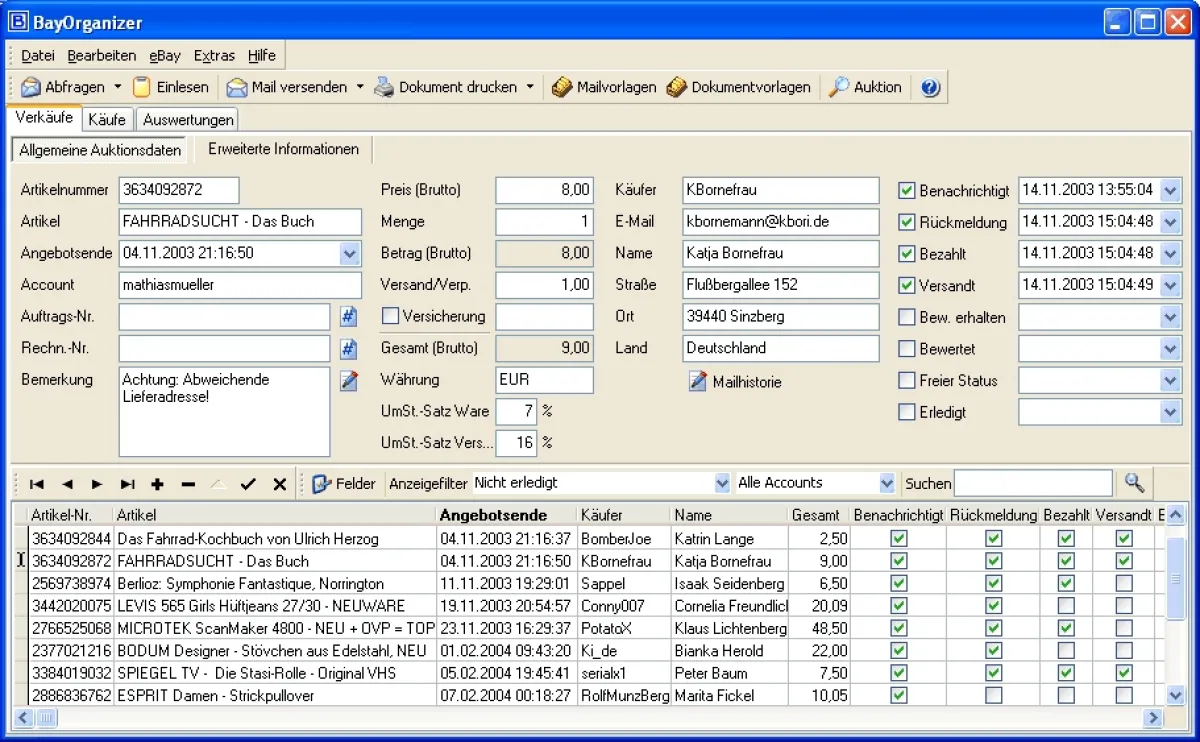The height and width of the screenshot is (742, 1200).
Task: Click the Mailhistorie button
Action: [735, 381]
